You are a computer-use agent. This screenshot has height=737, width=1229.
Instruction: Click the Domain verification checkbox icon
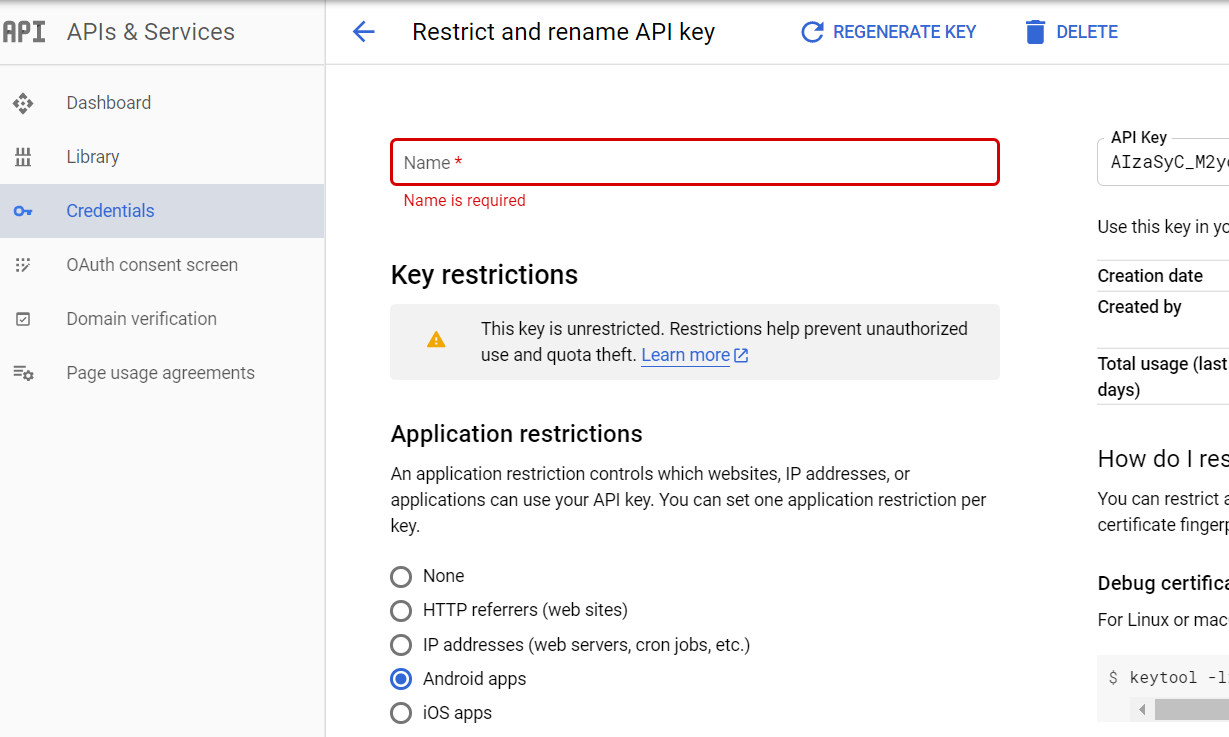point(23,319)
